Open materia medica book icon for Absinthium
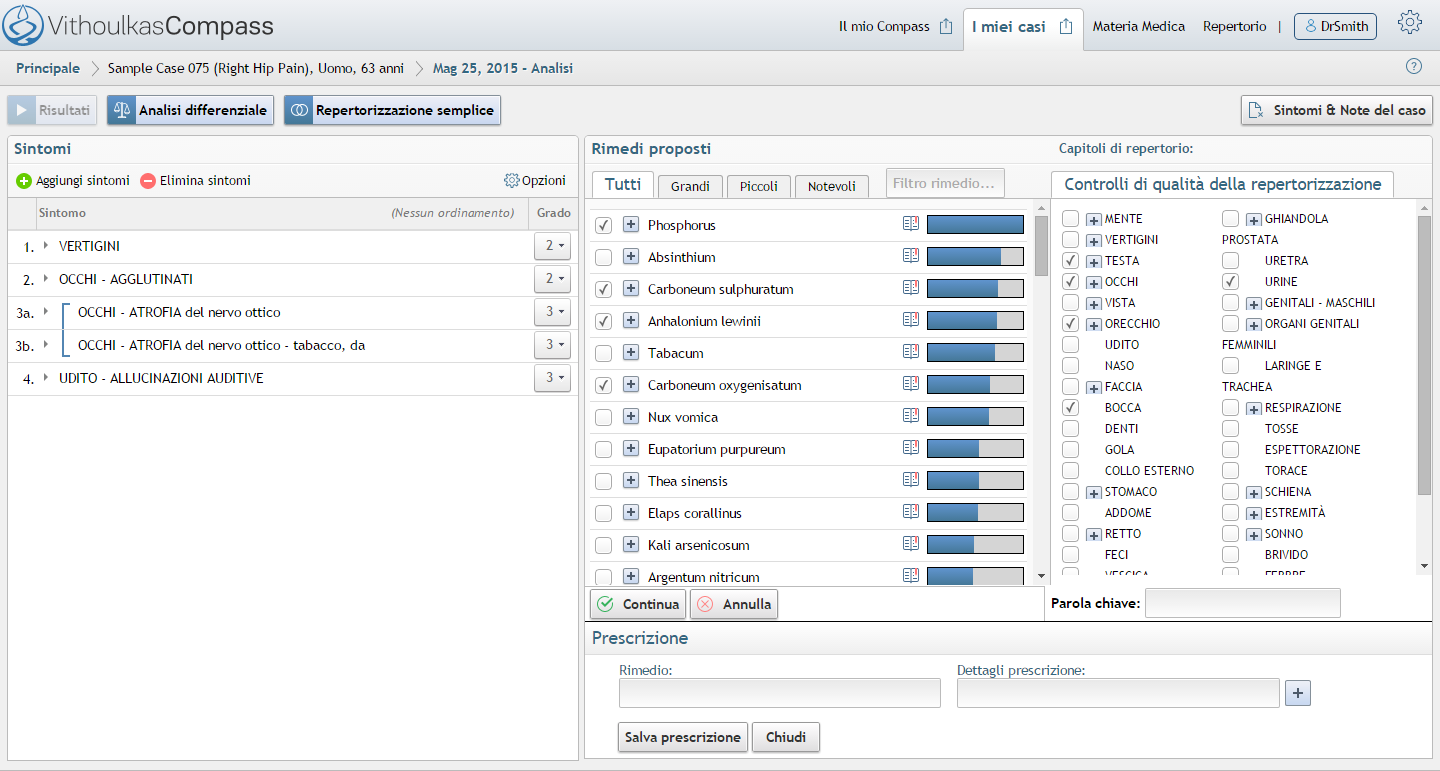This screenshot has width=1440, height=771. (910, 256)
